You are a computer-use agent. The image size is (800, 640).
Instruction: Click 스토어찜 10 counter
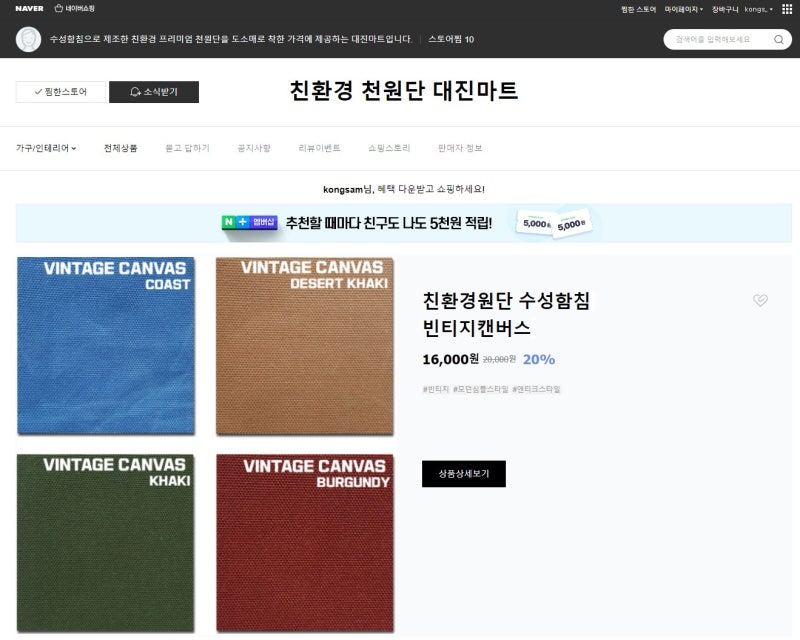tap(451, 39)
